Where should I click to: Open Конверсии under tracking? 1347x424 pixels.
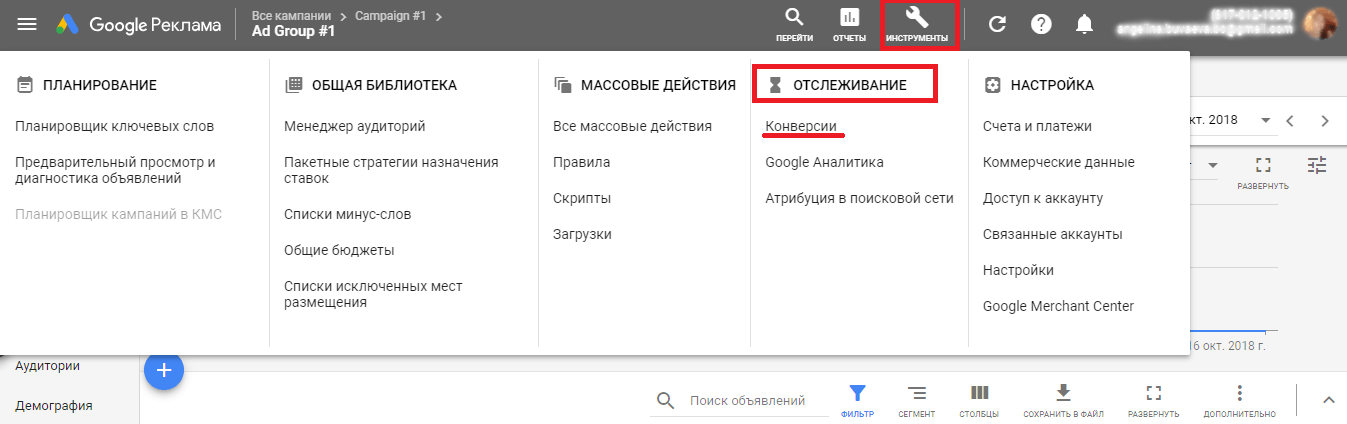[x=801, y=126]
